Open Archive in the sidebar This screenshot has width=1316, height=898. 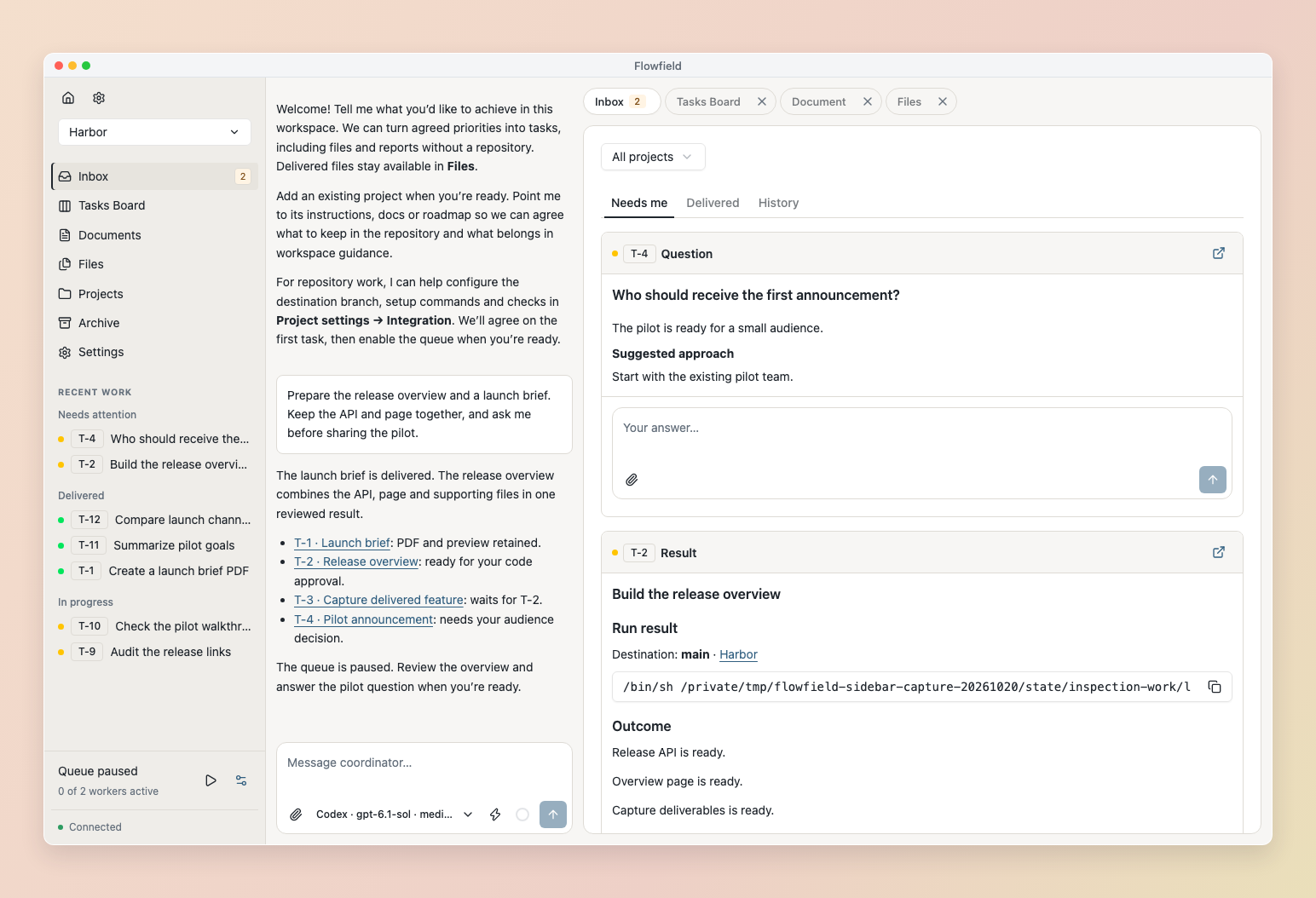154,323
